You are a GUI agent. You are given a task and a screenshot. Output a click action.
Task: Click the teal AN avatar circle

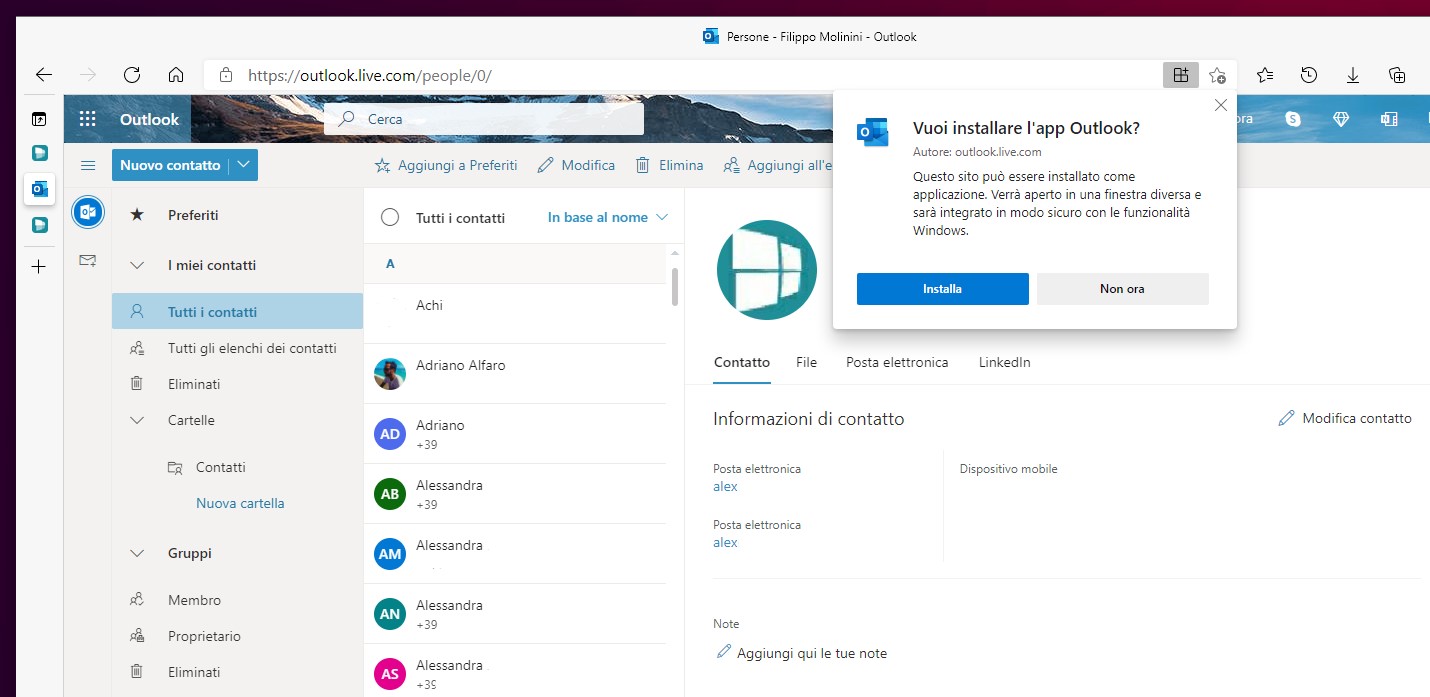click(x=390, y=614)
